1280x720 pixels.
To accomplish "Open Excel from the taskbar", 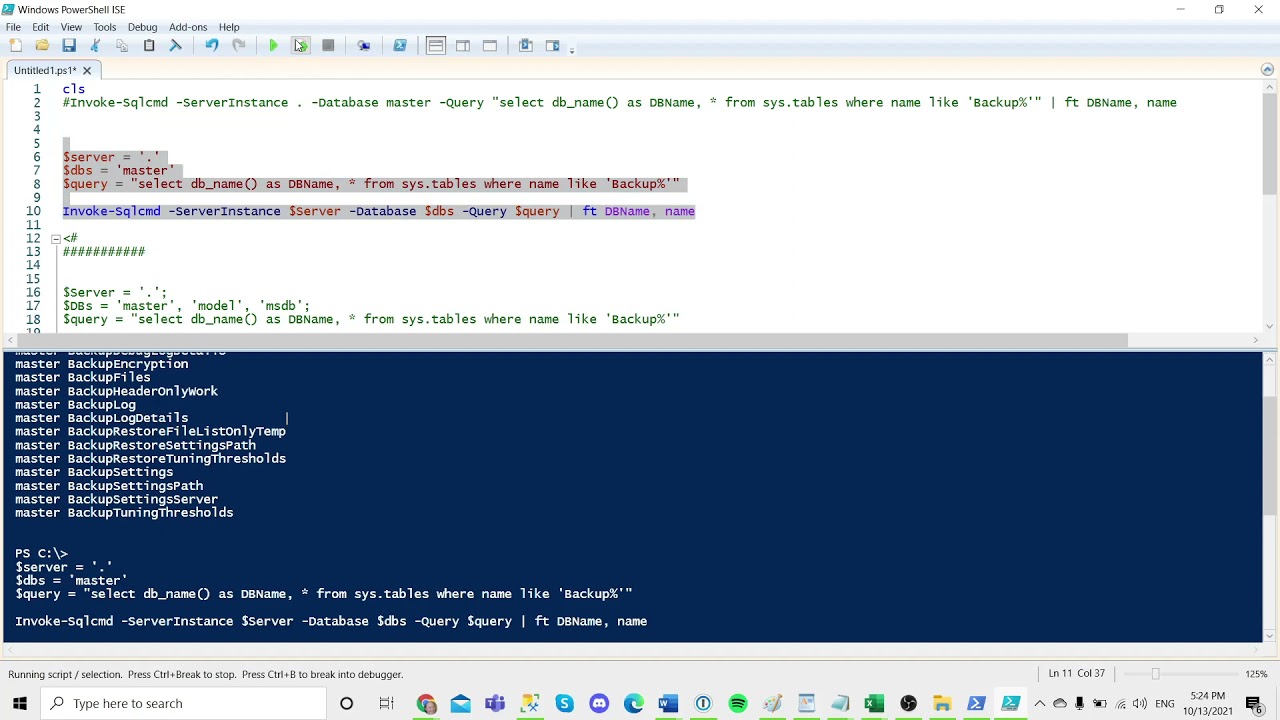I will [x=874, y=703].
